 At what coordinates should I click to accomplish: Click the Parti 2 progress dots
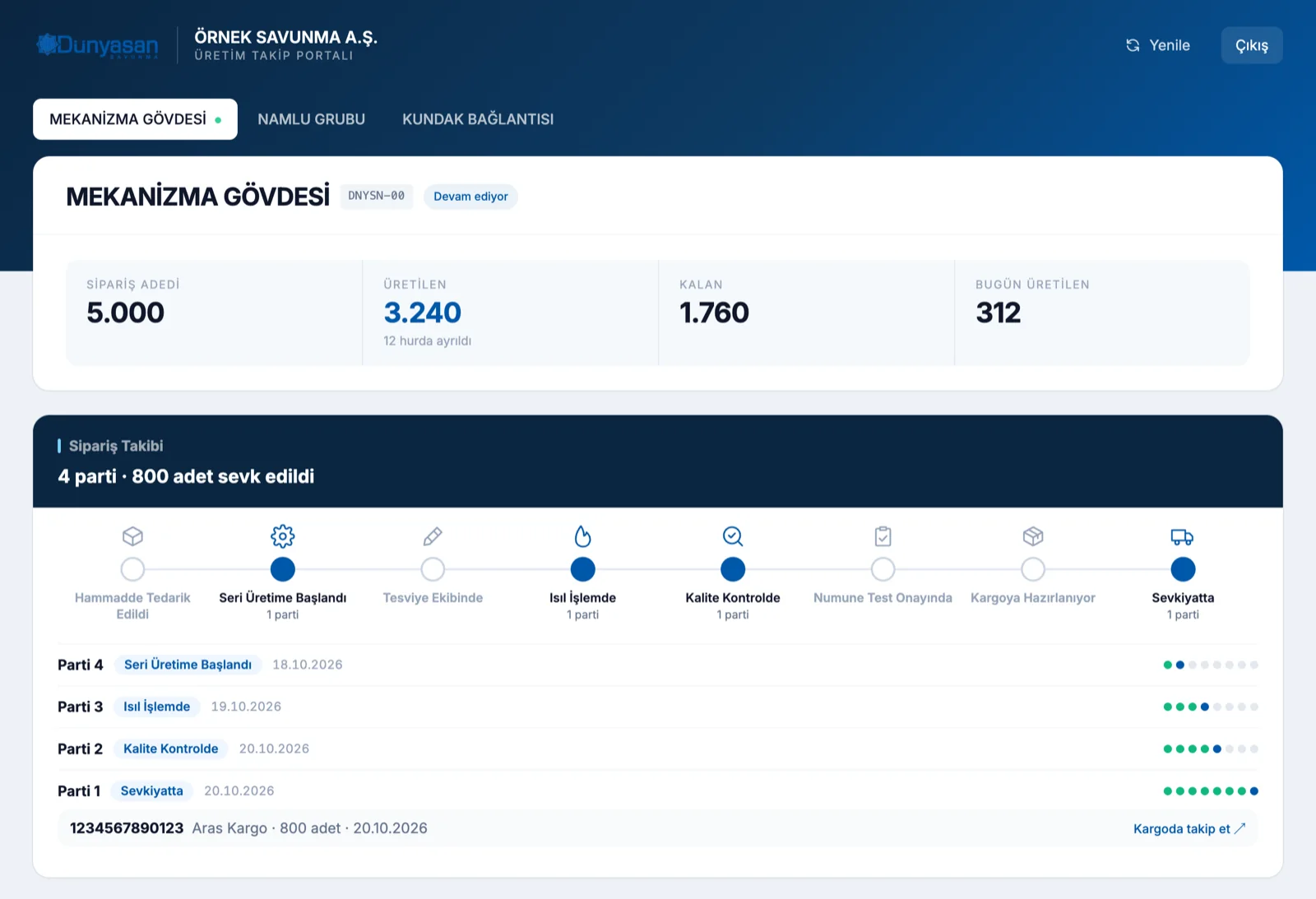1211,748
